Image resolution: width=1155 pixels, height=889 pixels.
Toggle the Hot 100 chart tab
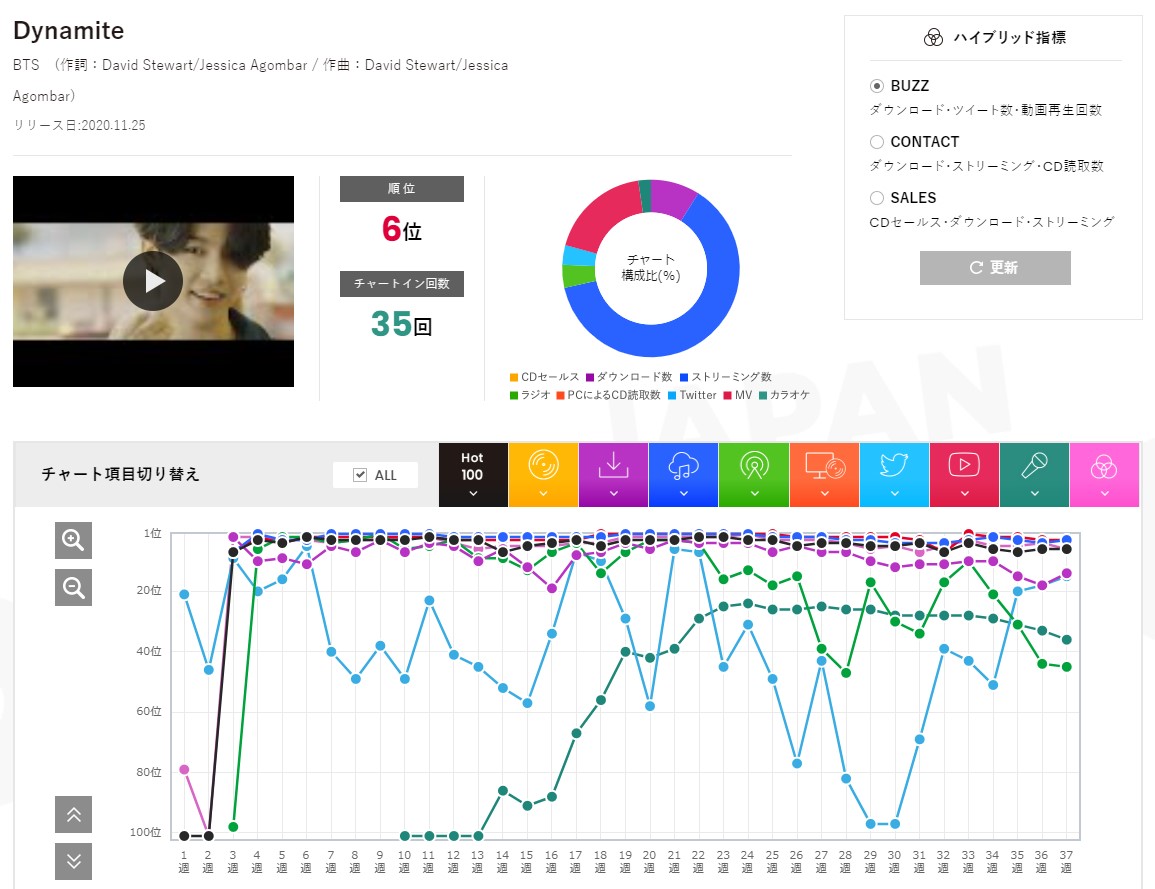(x=473, y=474)
